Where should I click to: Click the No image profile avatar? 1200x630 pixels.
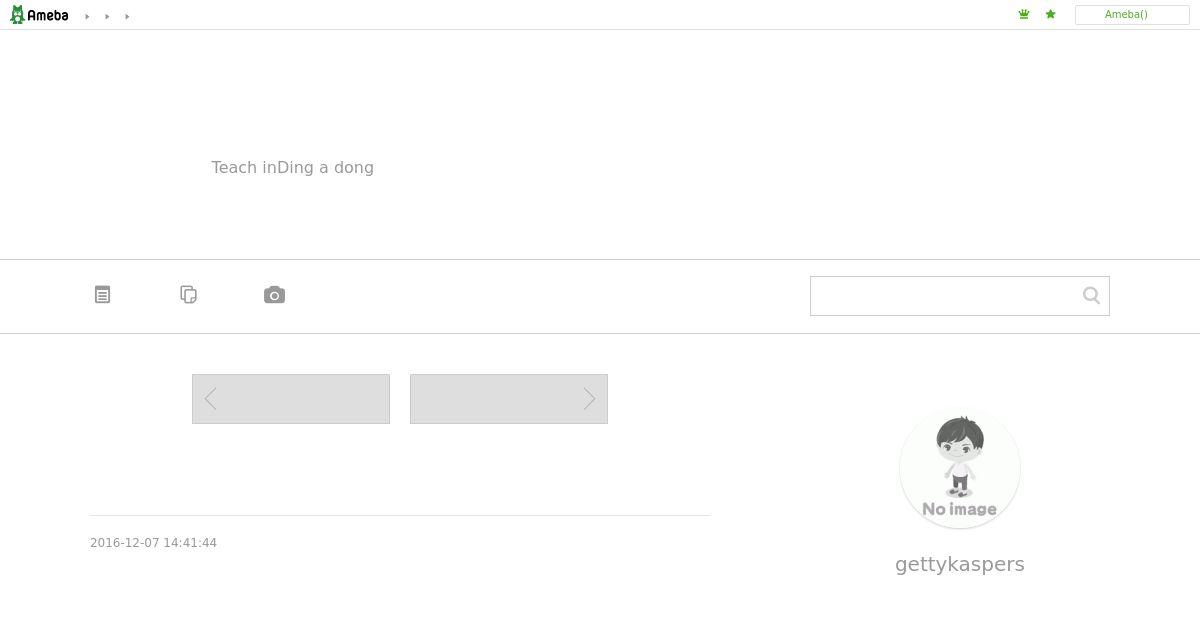(x=960, y=468)
